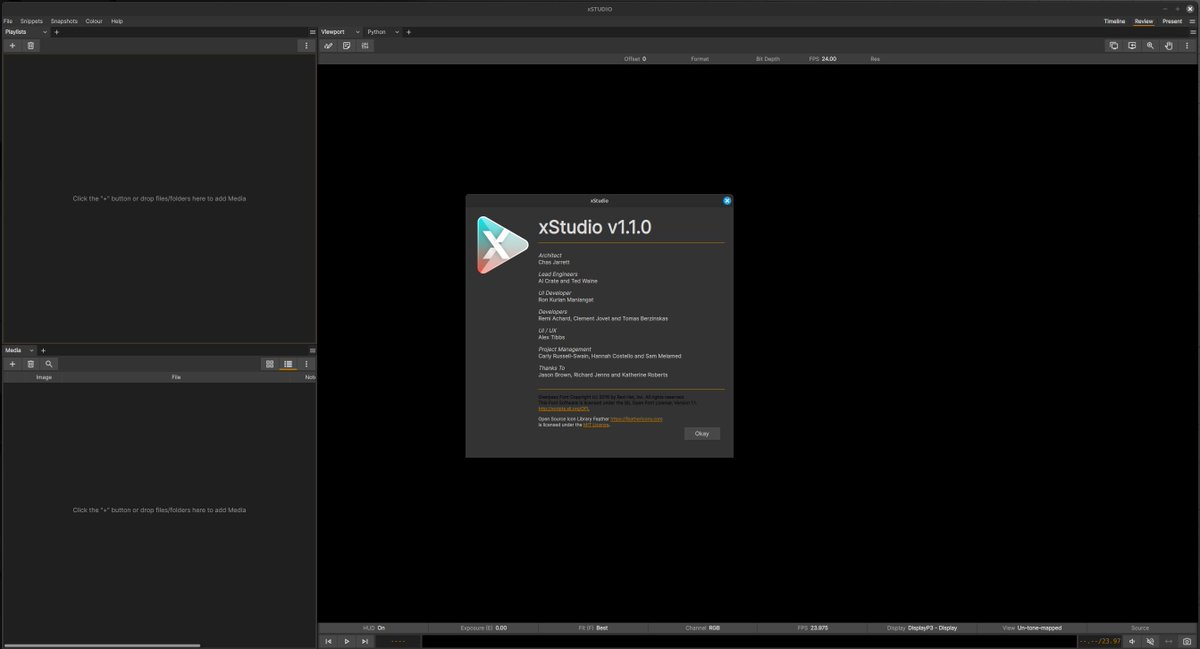Open the Fit (F) Best dropdown
The height and width of the screenshot is (649, 1200).
(x=593, y=628)
